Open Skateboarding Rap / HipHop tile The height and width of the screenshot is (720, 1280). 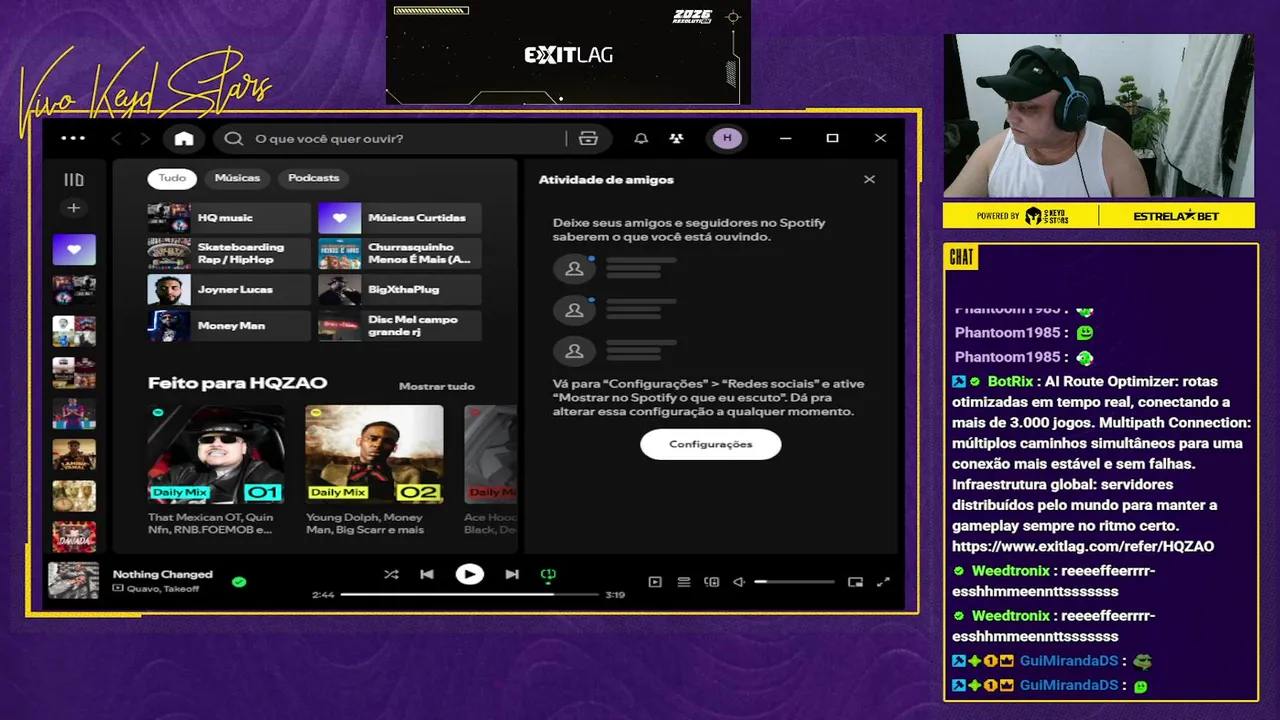(x=229, y=254)
